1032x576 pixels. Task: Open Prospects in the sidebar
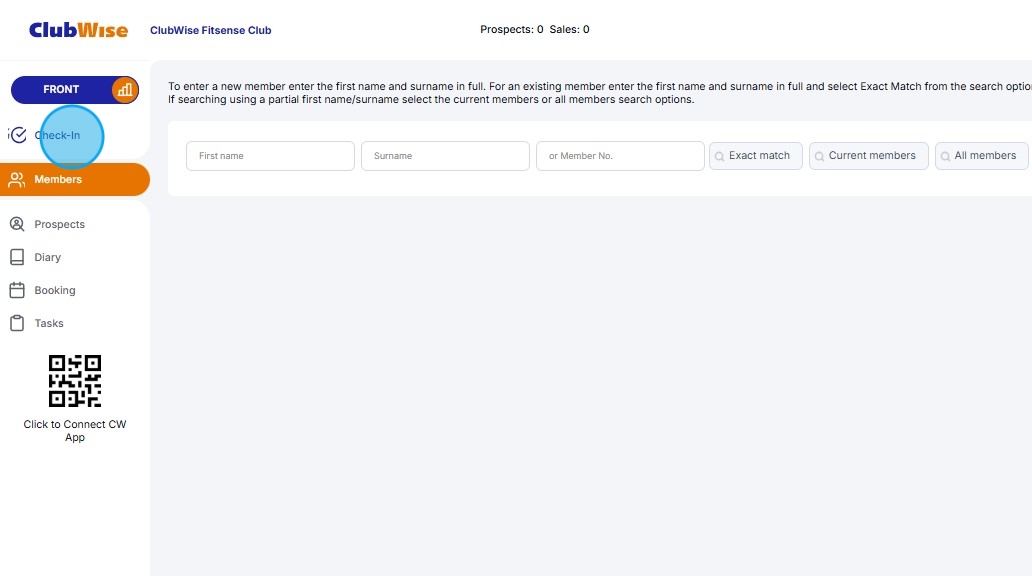pos(59,224)
